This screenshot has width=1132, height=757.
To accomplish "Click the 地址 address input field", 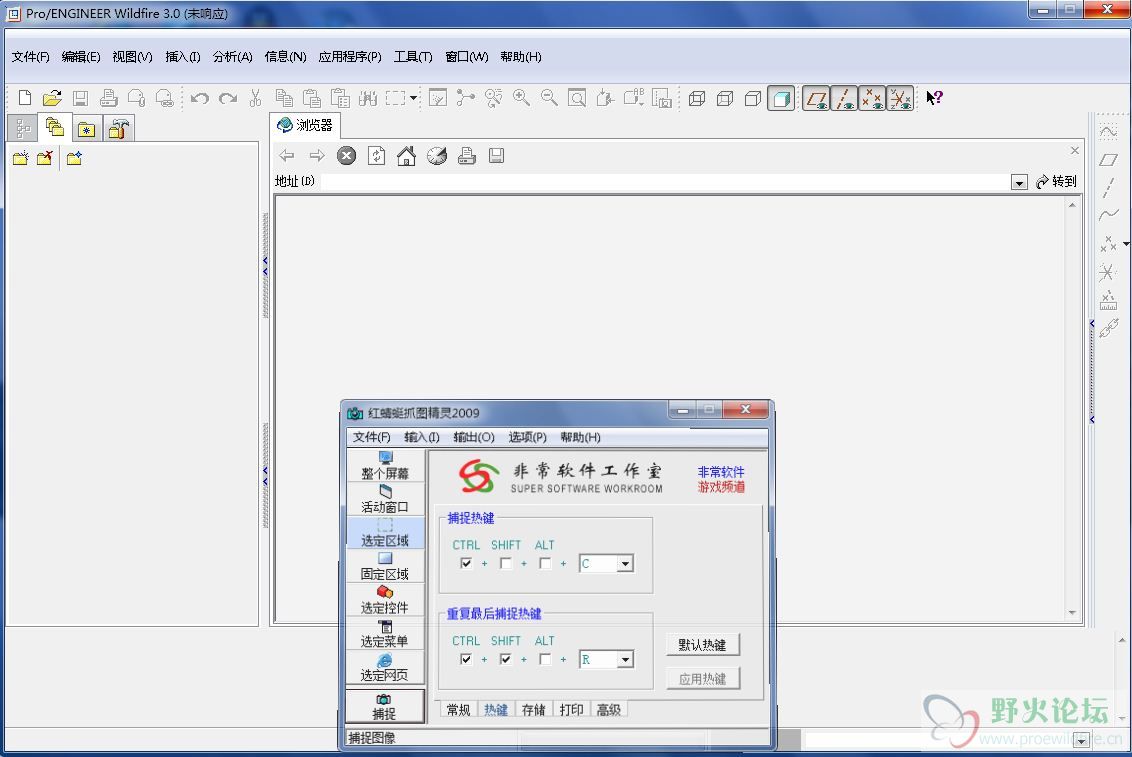I will pyautogui.click(x=665, y=182).
